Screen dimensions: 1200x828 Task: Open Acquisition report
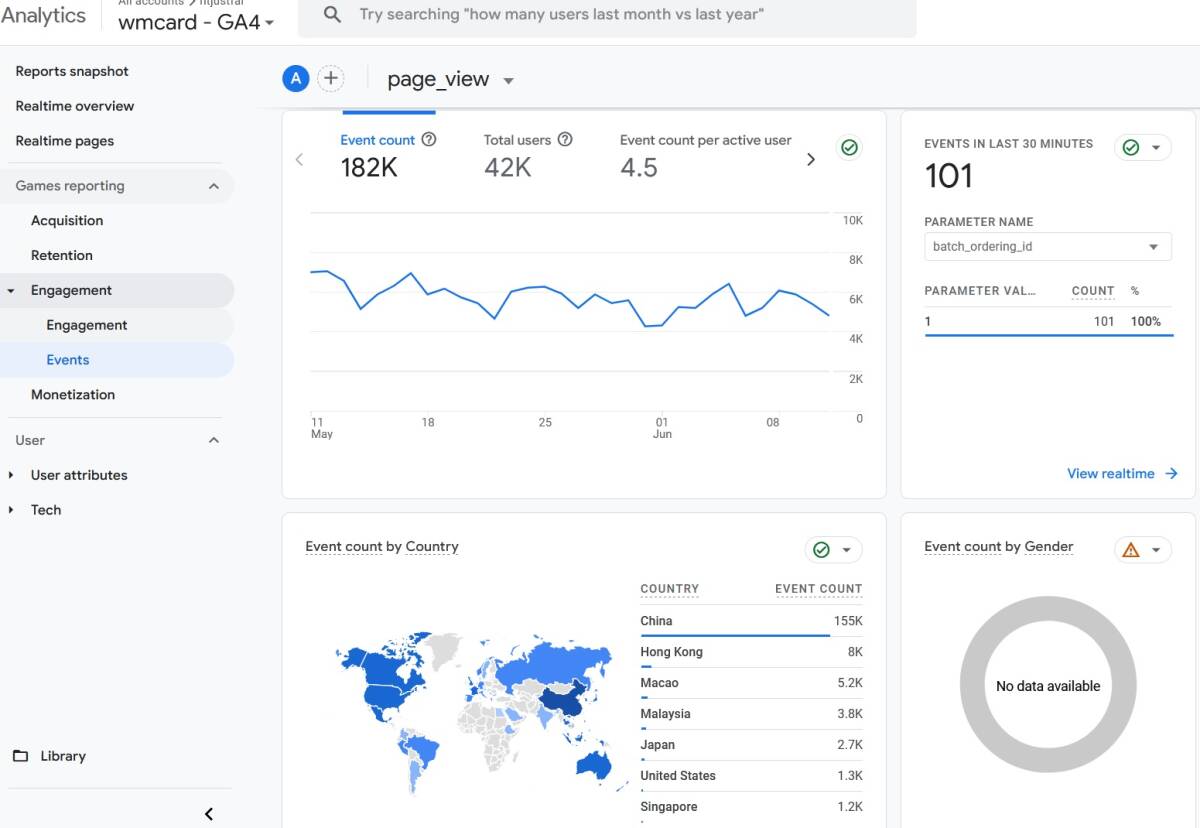tap(67, 221)
